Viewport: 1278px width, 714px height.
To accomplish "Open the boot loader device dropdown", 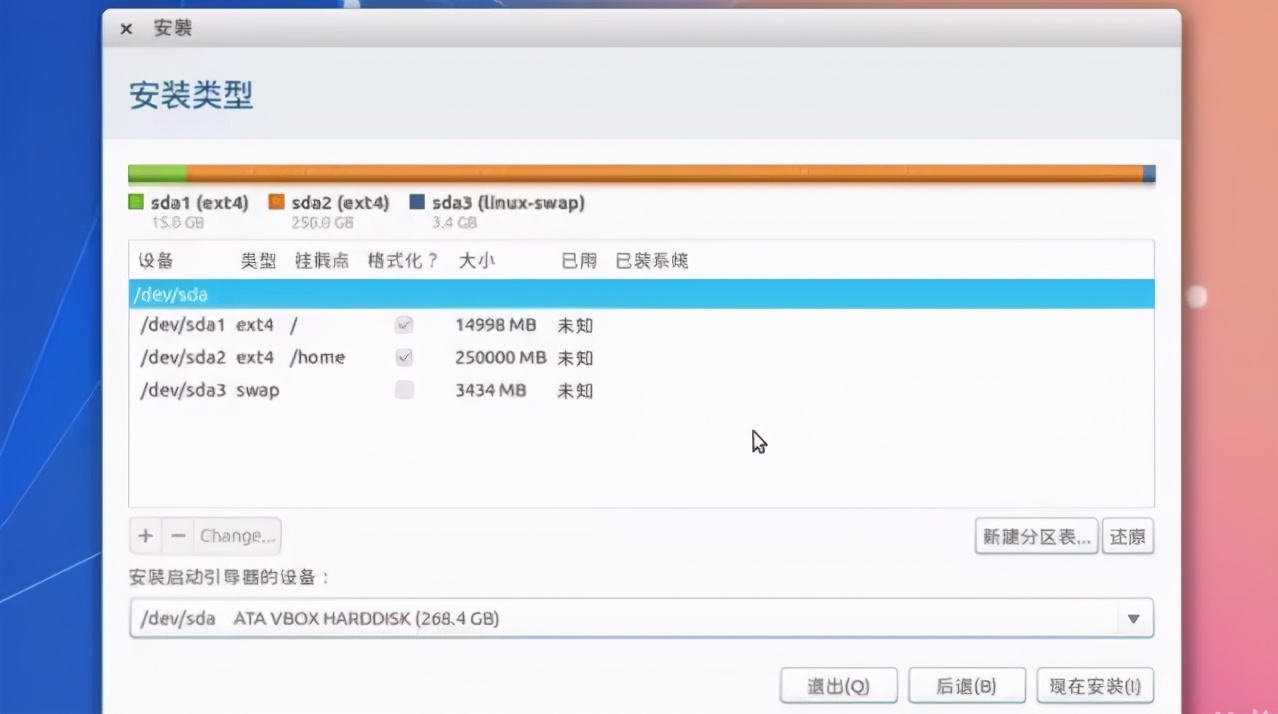I will 641,618.
